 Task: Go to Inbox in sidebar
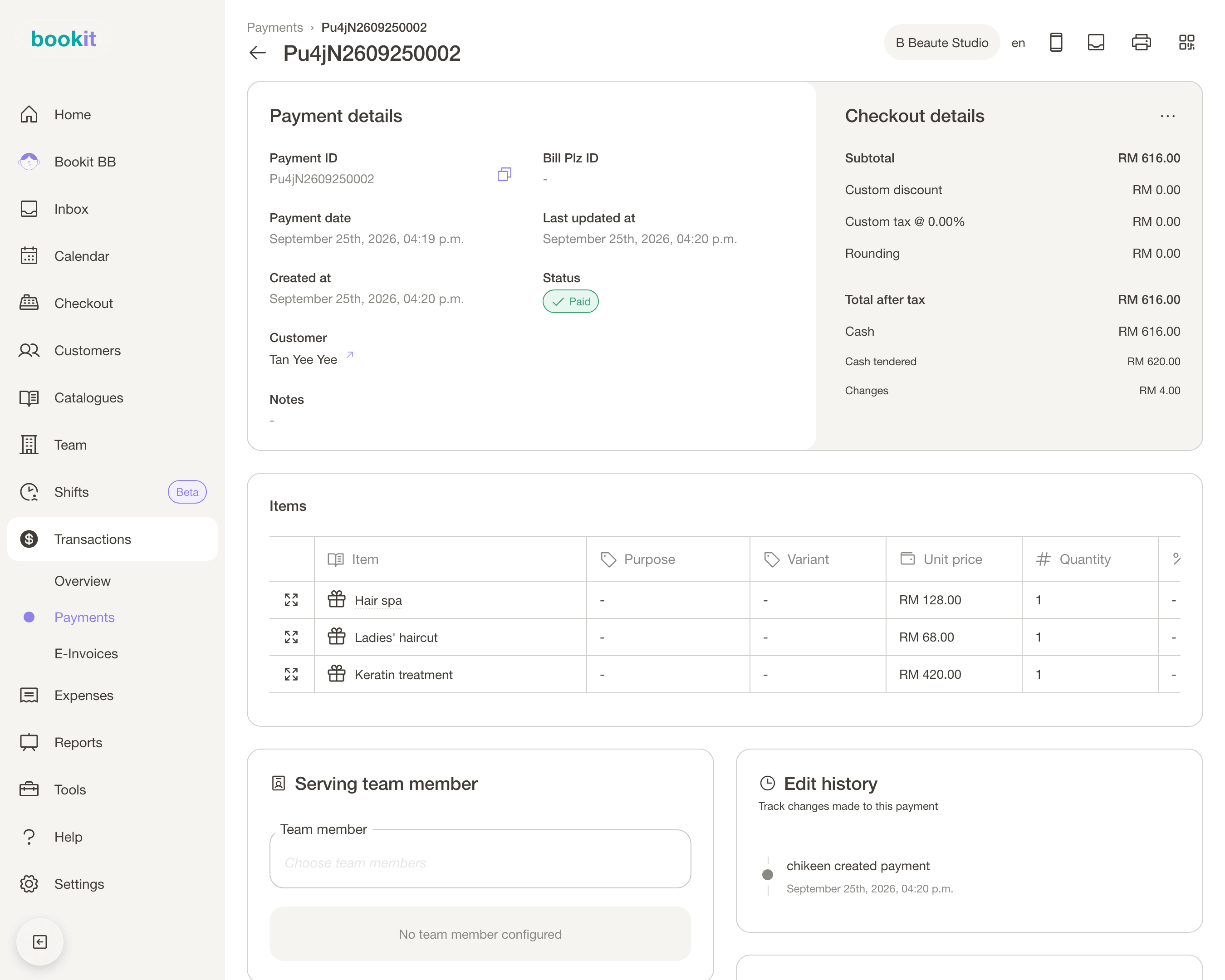(113, 209)
